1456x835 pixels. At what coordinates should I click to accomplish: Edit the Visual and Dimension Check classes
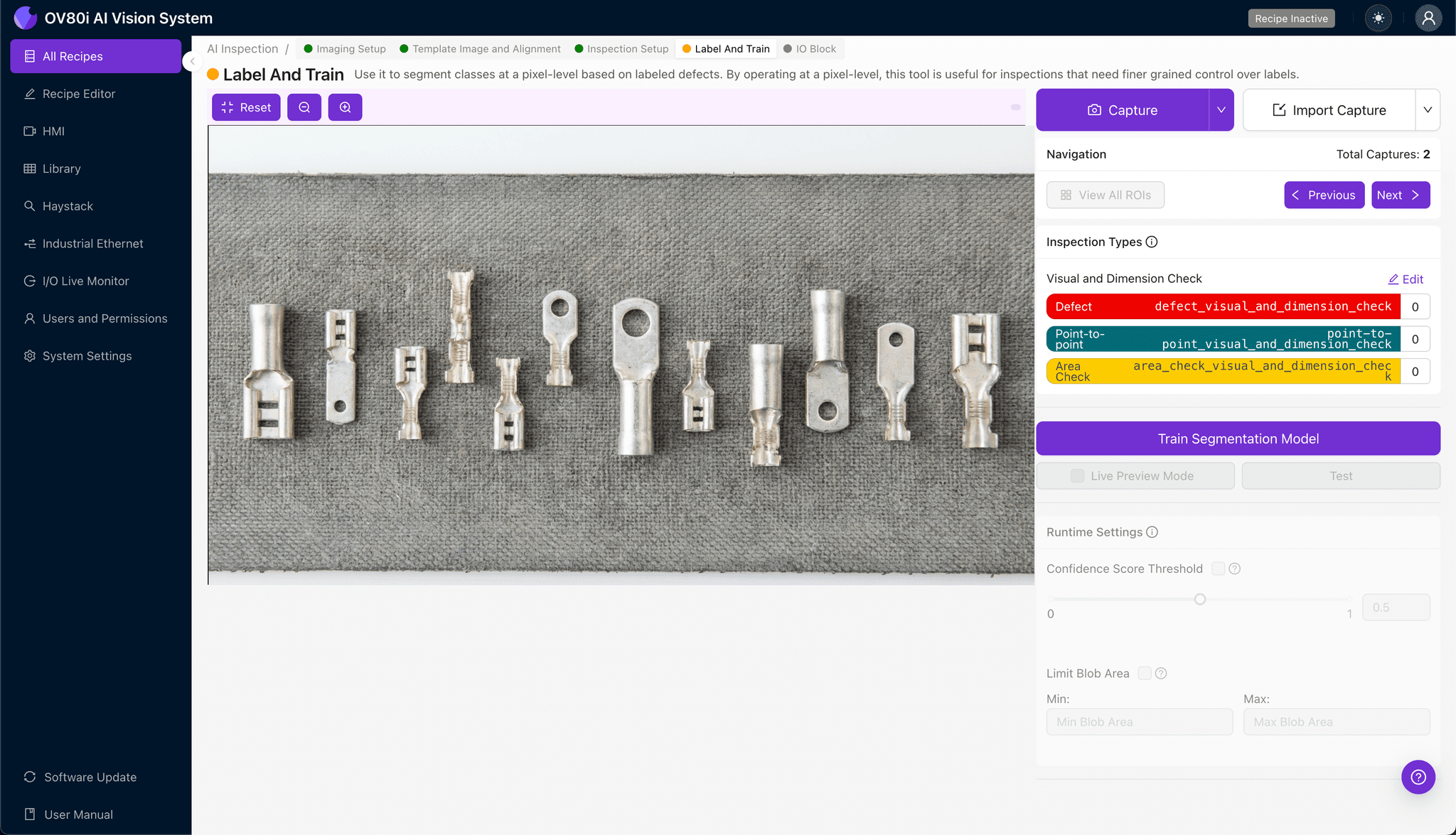1406,279
